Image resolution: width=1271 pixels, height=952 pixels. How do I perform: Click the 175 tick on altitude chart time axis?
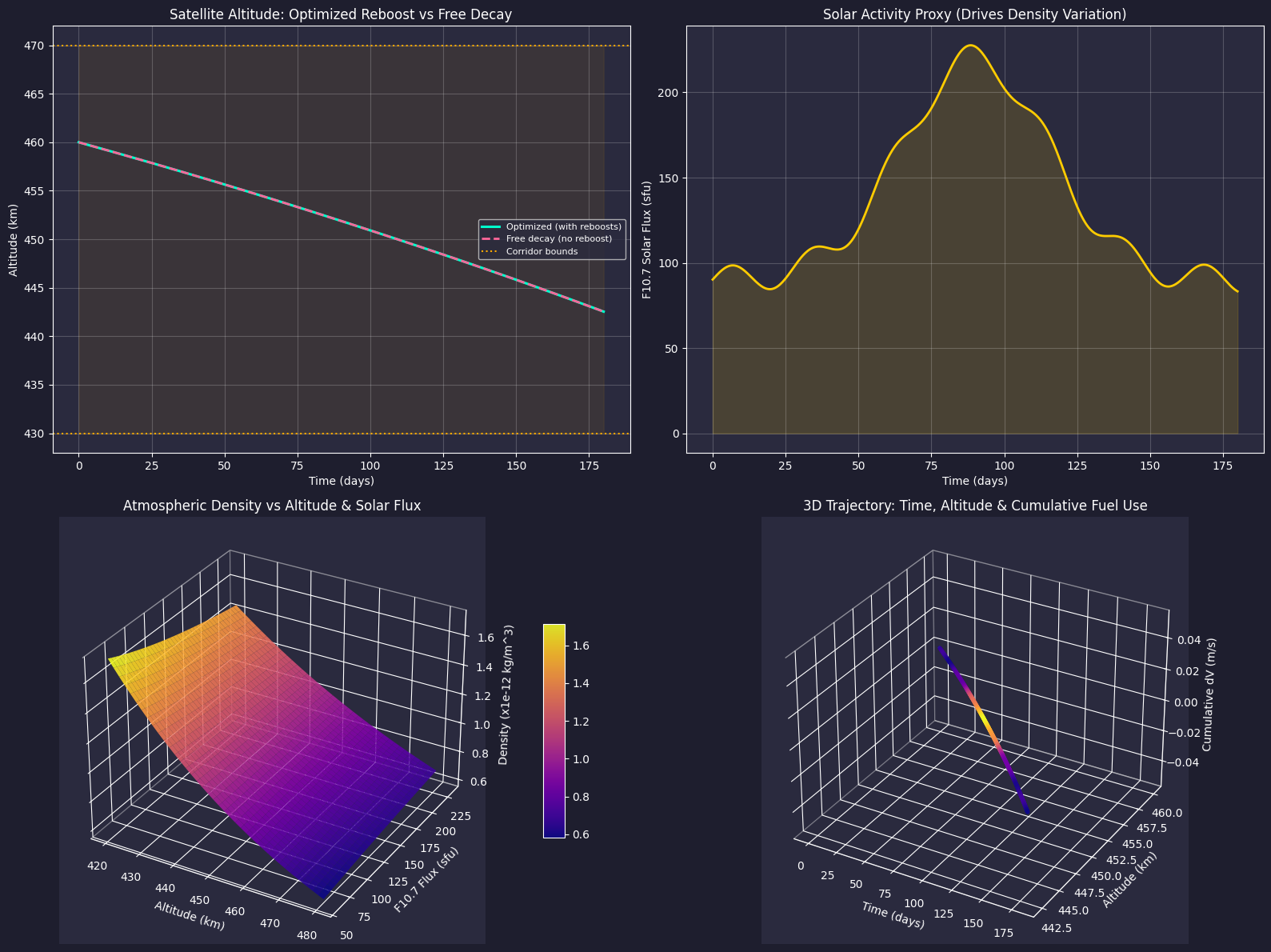click(x=590, y=465)
